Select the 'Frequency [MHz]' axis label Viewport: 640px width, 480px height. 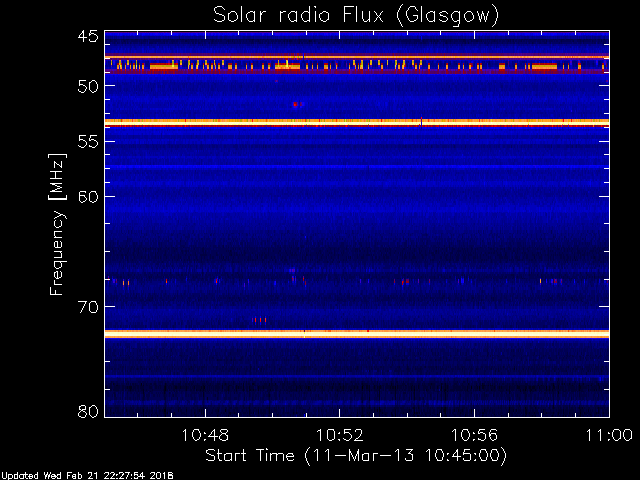[57, 224]
